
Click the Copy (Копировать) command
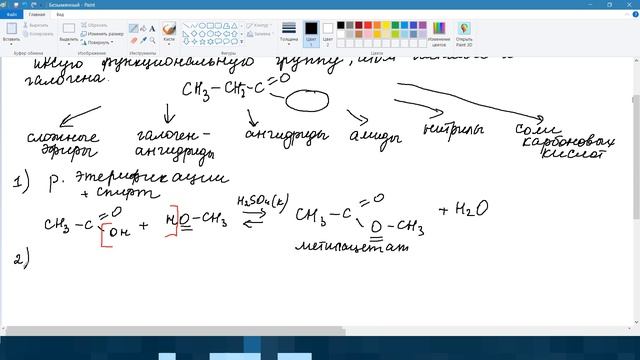tap(38, 34)
